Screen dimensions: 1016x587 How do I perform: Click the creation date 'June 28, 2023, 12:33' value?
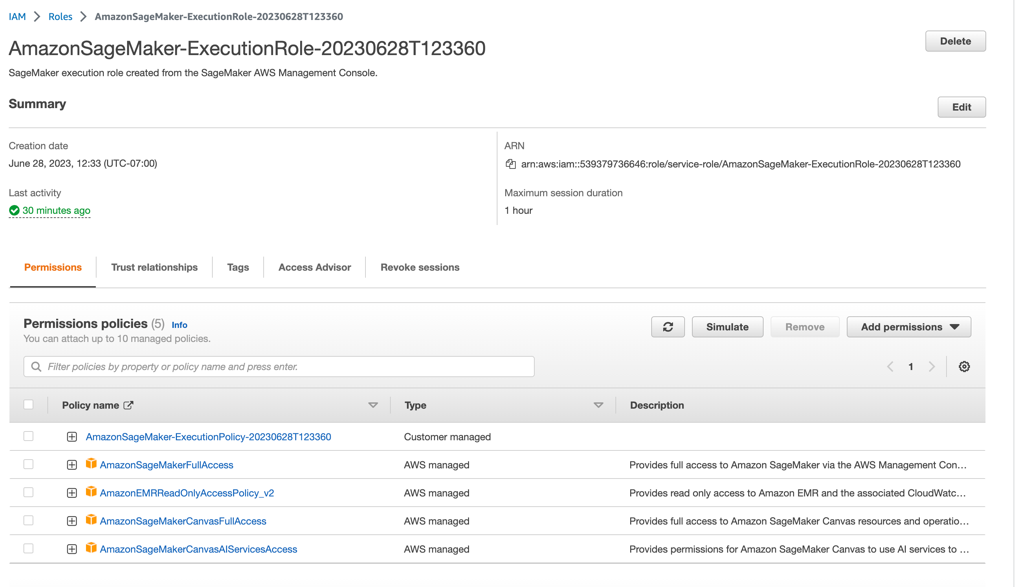83,163
